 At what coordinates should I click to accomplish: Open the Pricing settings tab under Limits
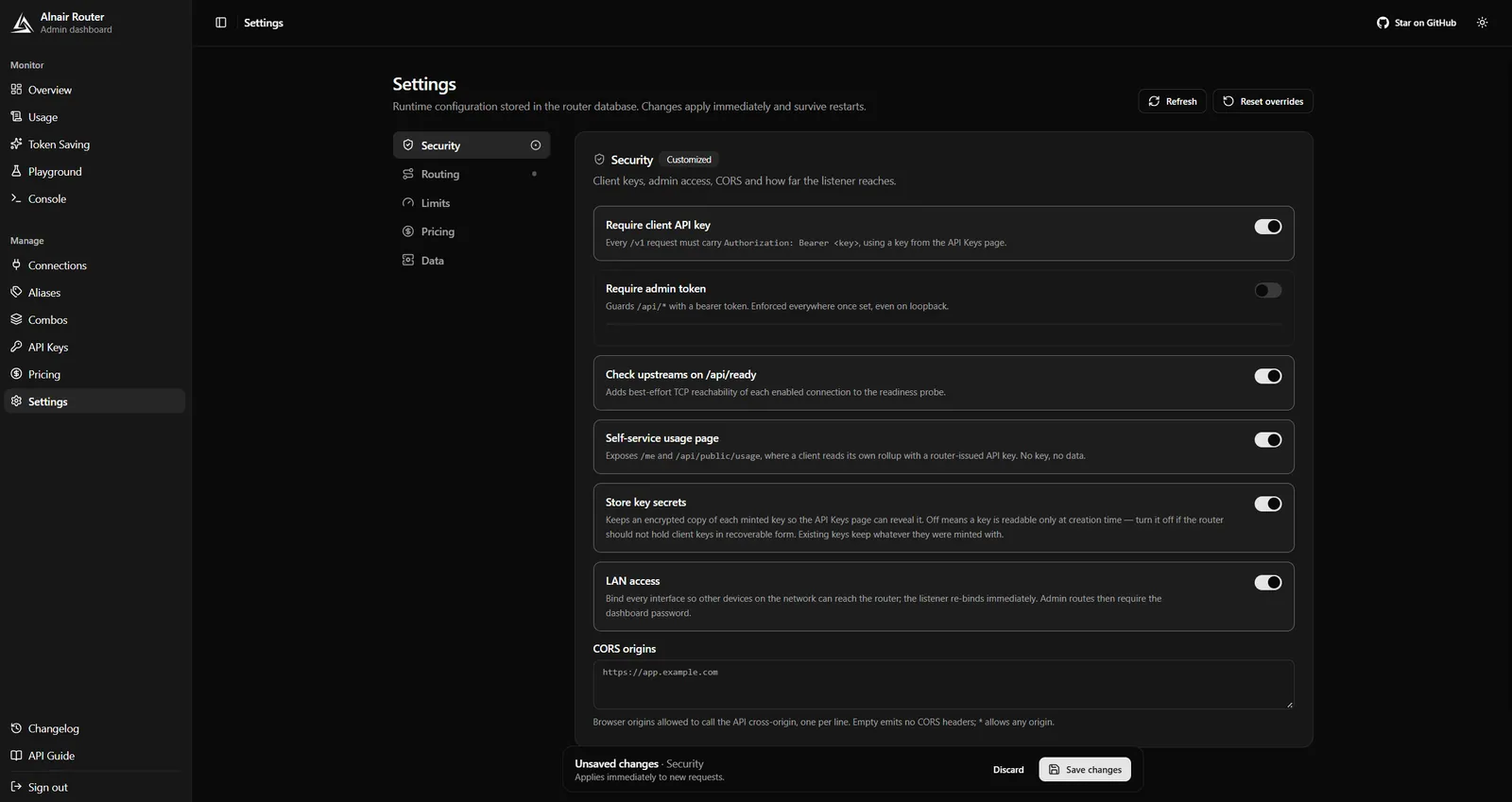click(x=472, y=231)
